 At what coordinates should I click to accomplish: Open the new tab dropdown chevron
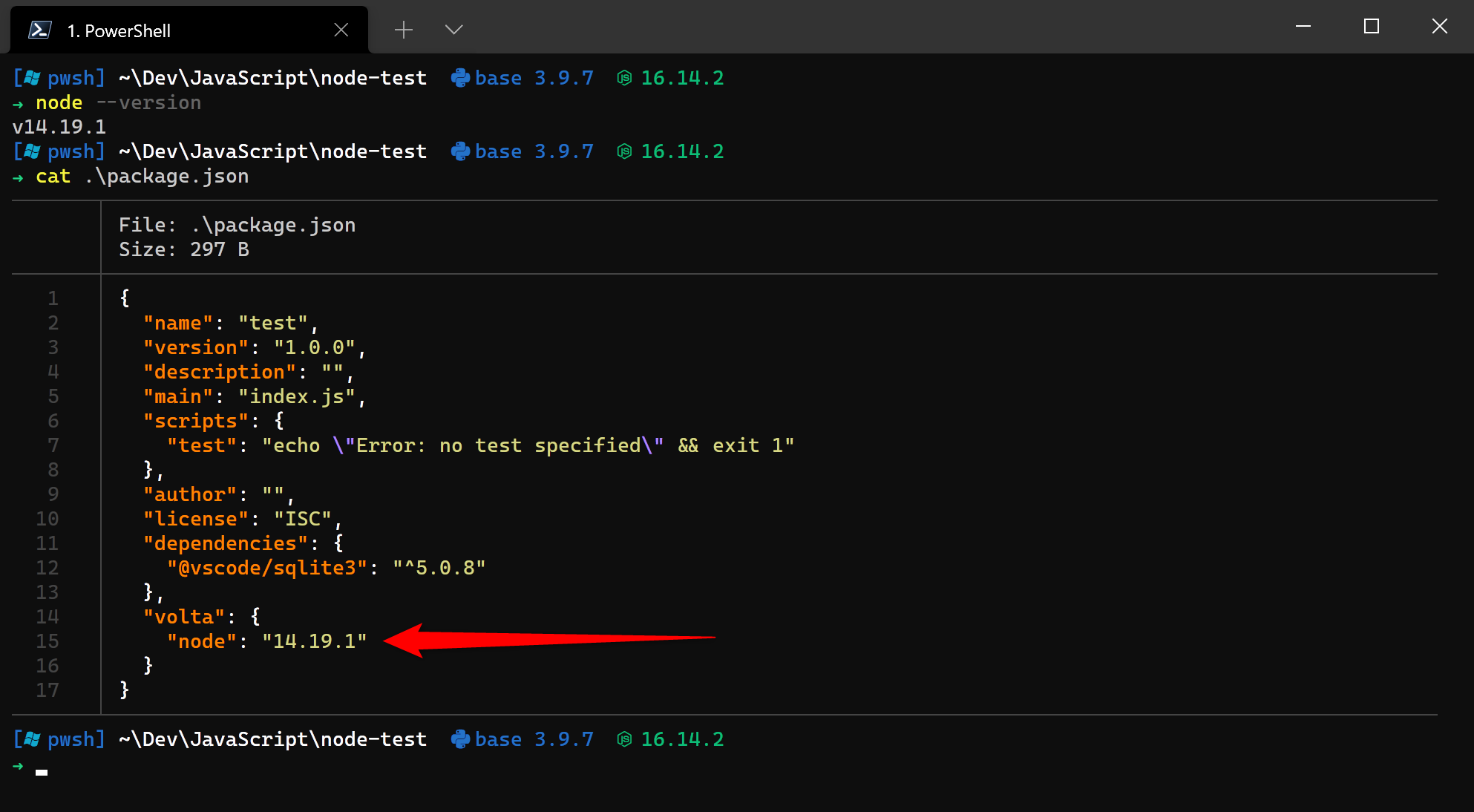coord(453,29)
